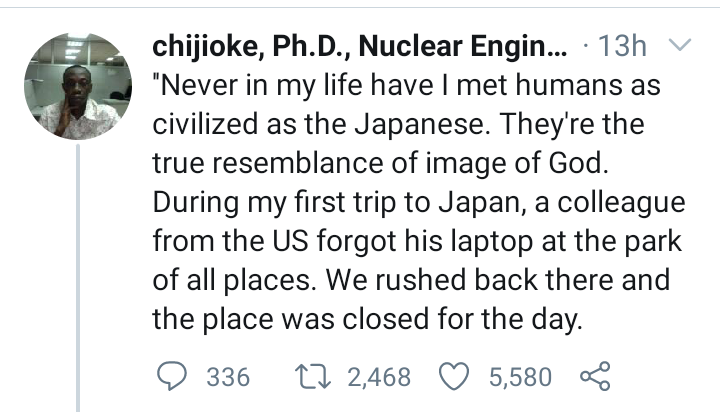Image resolution: width=720 pixels, height=412 pixels.
Task: Click the 5,580 likes count
Action: click(x=520, y=377)
